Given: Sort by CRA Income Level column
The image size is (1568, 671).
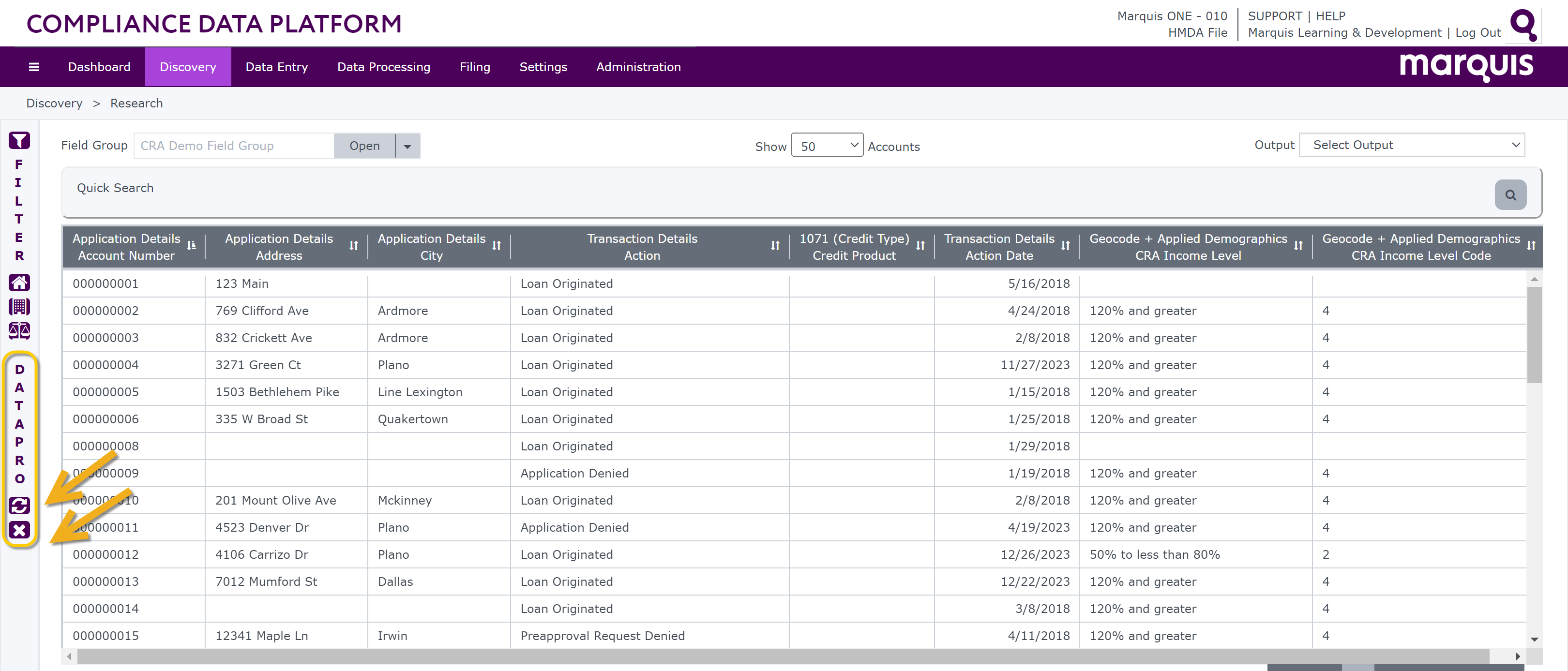Looking at the screenshot, I should [1298, 246].
